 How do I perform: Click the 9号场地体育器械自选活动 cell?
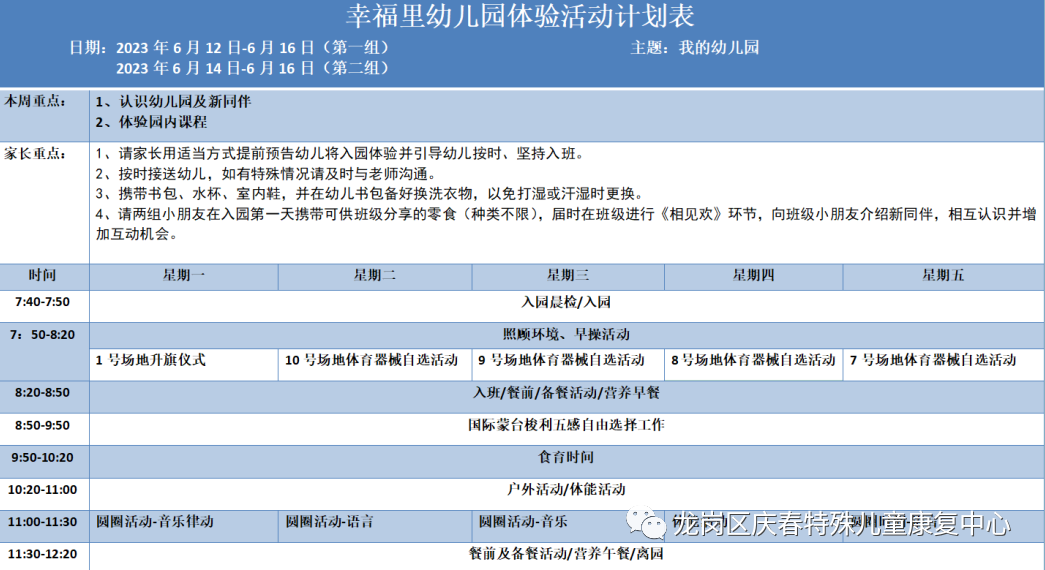pyautogui.click(x=568, y=365)
